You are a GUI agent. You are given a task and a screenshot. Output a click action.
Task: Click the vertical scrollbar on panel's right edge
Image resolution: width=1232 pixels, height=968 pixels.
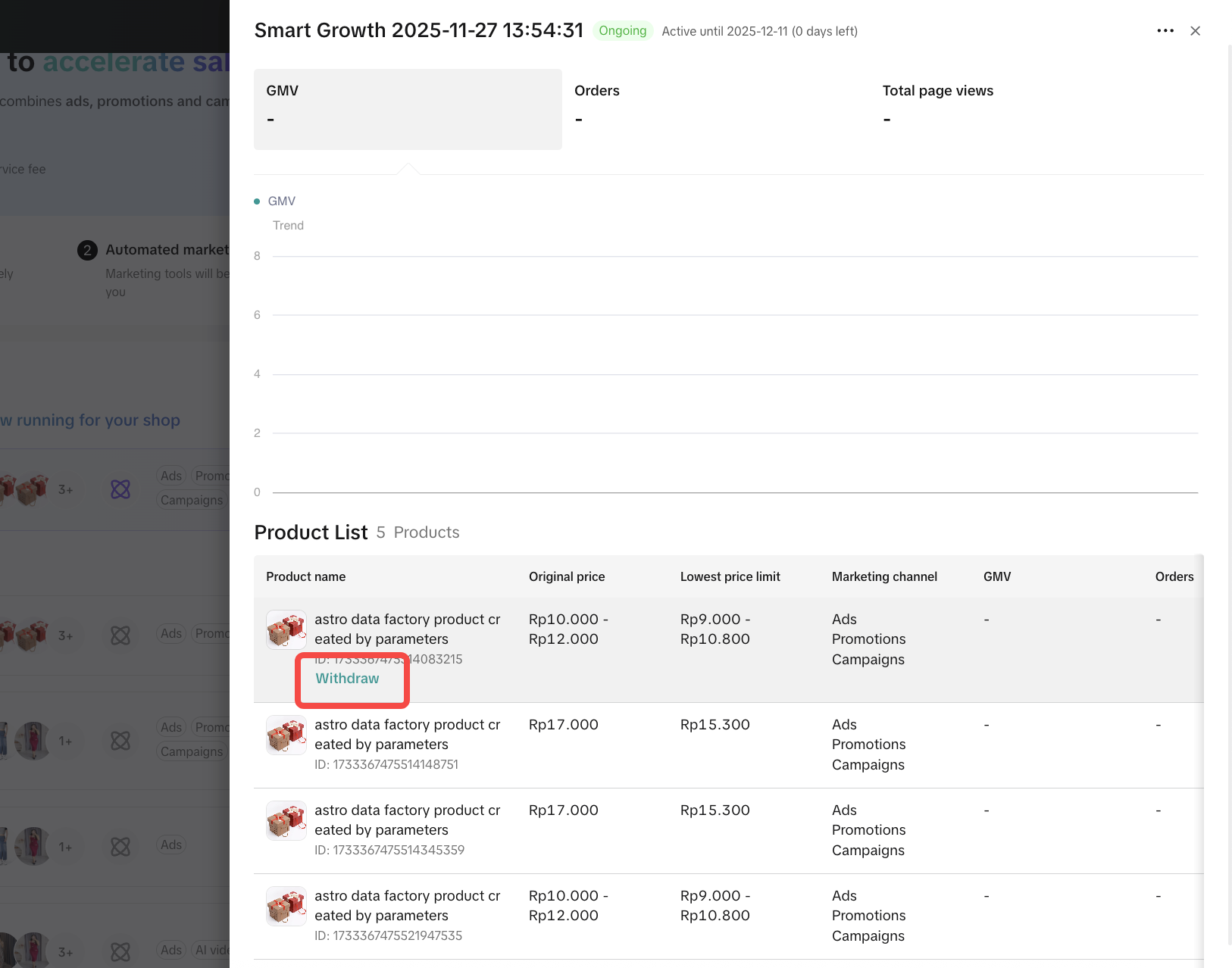(1229, 492)
